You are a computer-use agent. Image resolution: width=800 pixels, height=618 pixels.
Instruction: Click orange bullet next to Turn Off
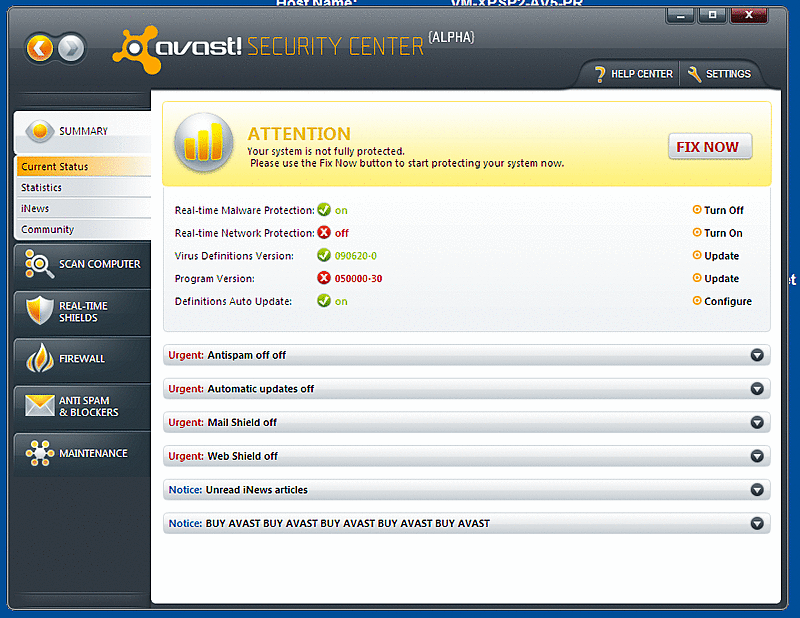point(697,209)
